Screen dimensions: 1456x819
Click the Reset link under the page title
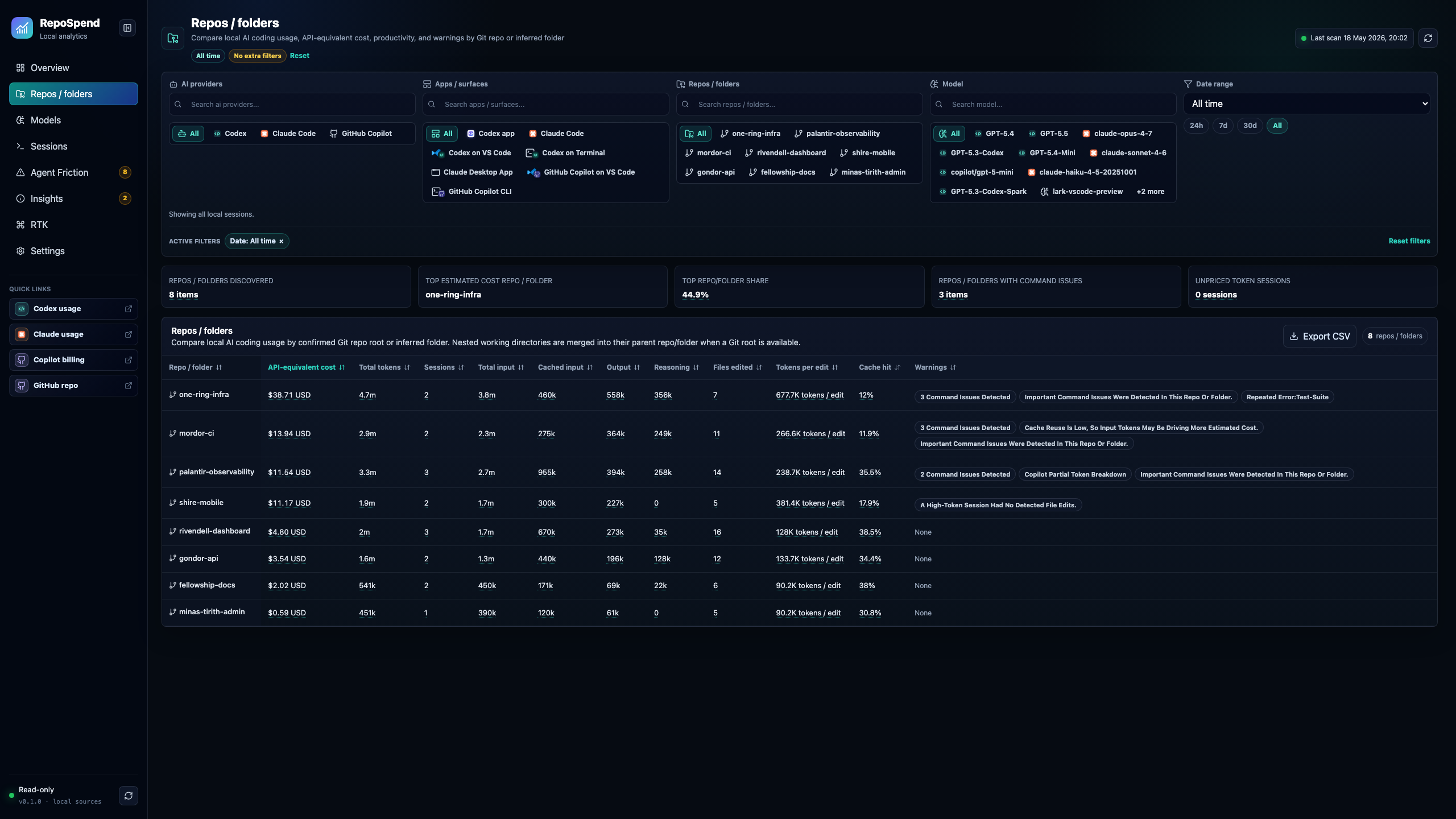pos(300,56)
